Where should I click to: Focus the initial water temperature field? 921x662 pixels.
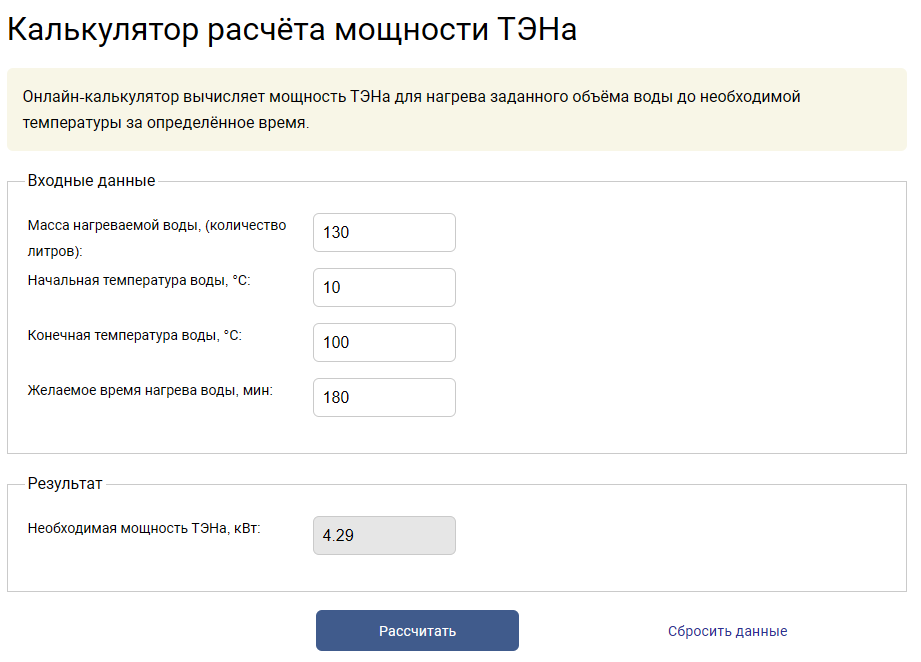(x=384, y=287)
